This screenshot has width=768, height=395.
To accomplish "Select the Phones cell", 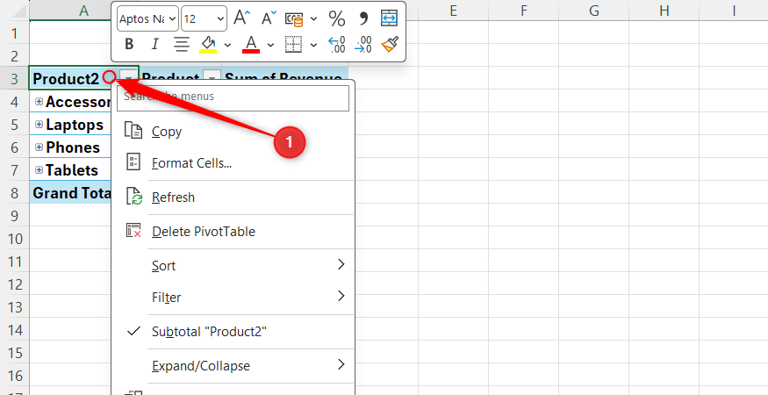I will coord(71,148).
